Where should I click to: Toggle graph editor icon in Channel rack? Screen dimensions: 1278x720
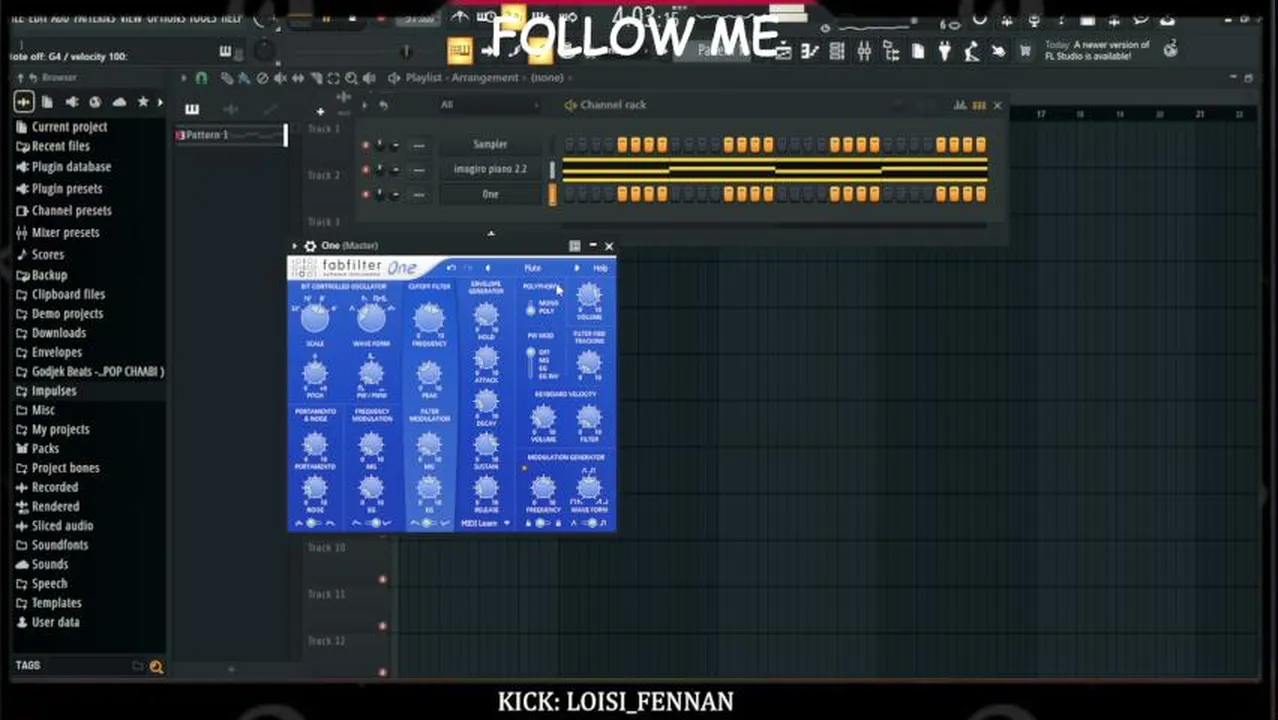click(x=960, y=105)
